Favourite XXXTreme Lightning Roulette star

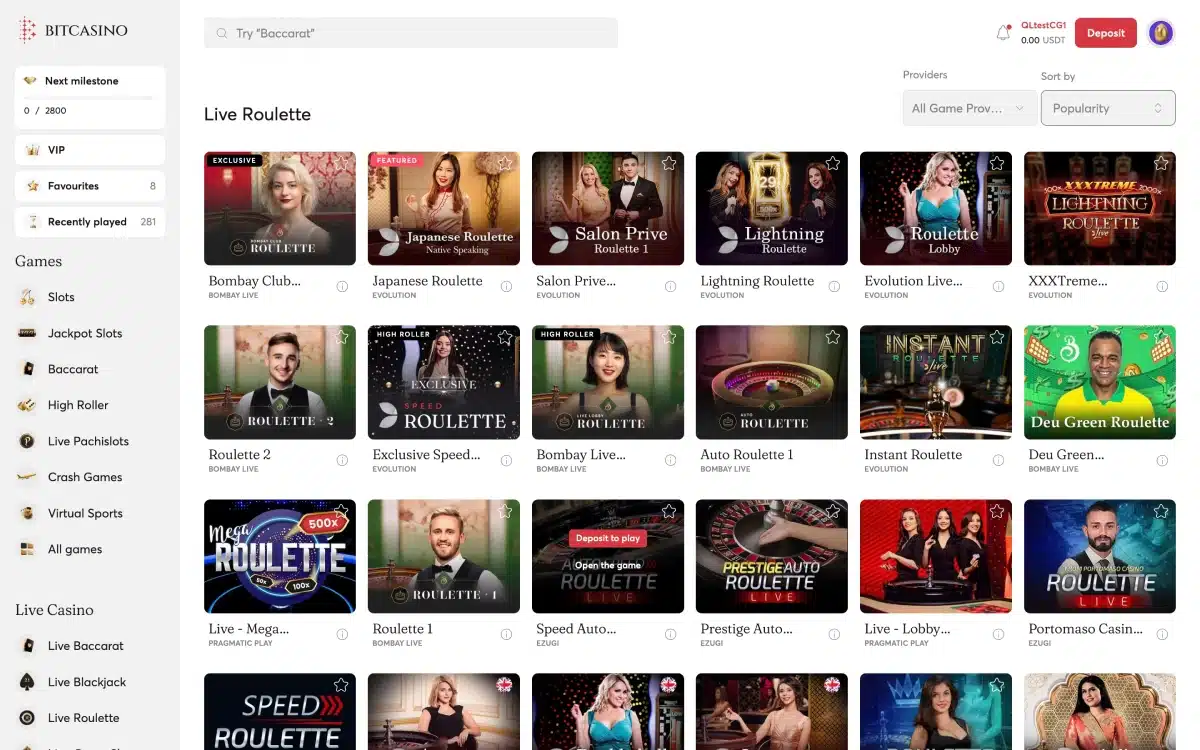tap(1161, 164)
